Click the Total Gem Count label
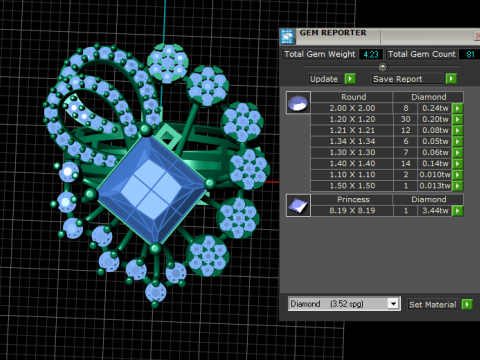The width and height of the screenshot is (480, 360). click(x=421, y=54)
